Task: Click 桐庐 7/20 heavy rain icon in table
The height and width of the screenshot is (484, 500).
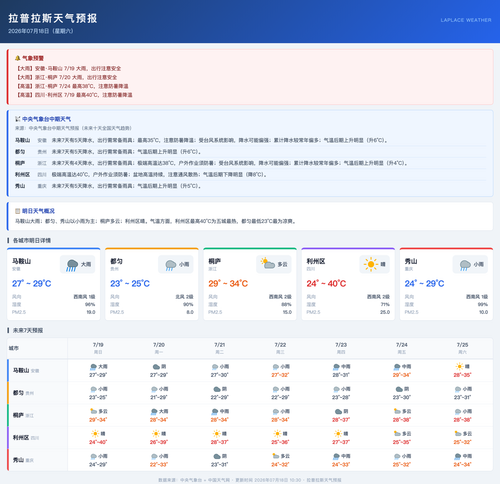Action: tap(154, 411)
